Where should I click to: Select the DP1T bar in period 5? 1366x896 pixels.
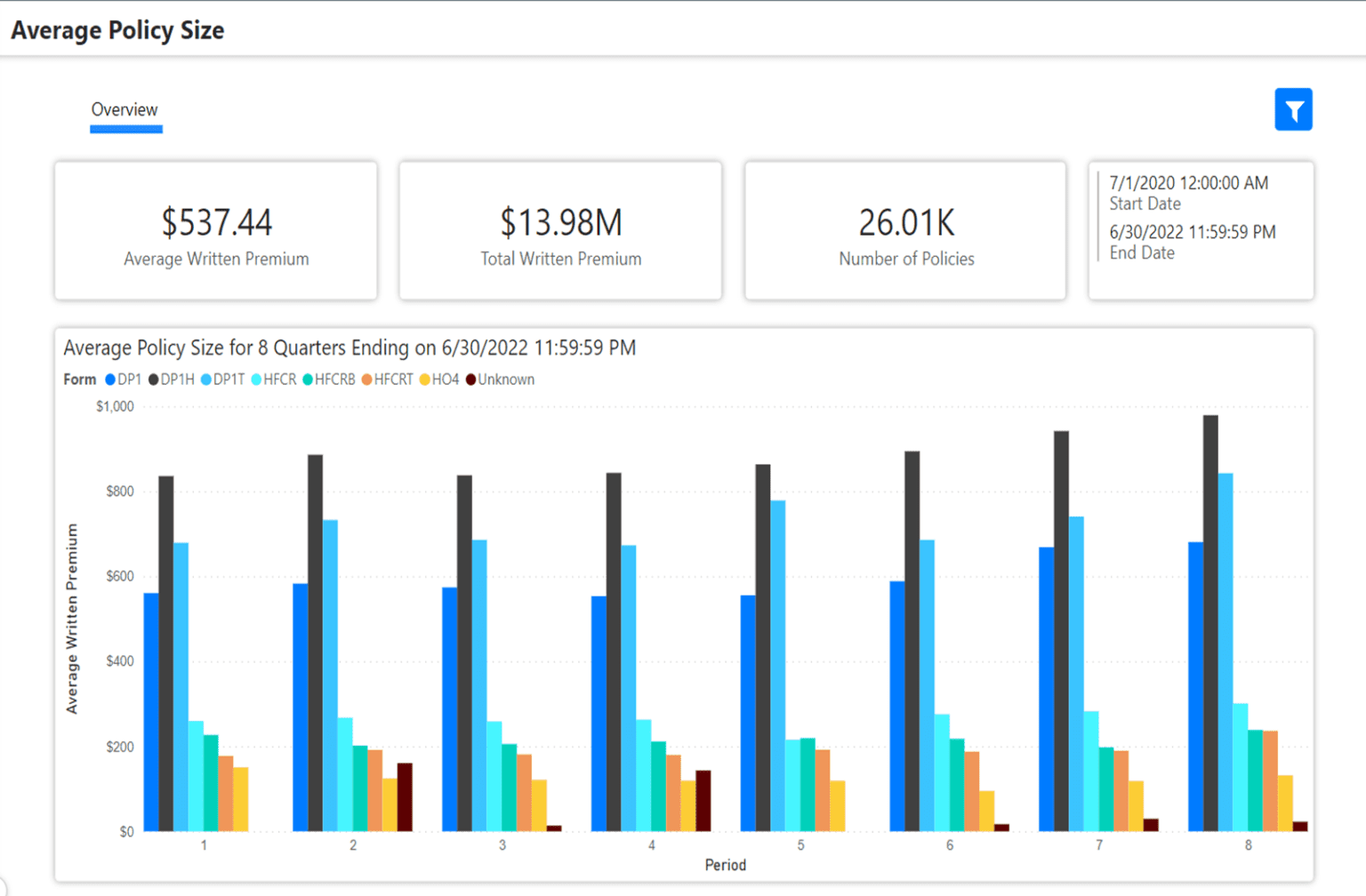pos(778,666)
